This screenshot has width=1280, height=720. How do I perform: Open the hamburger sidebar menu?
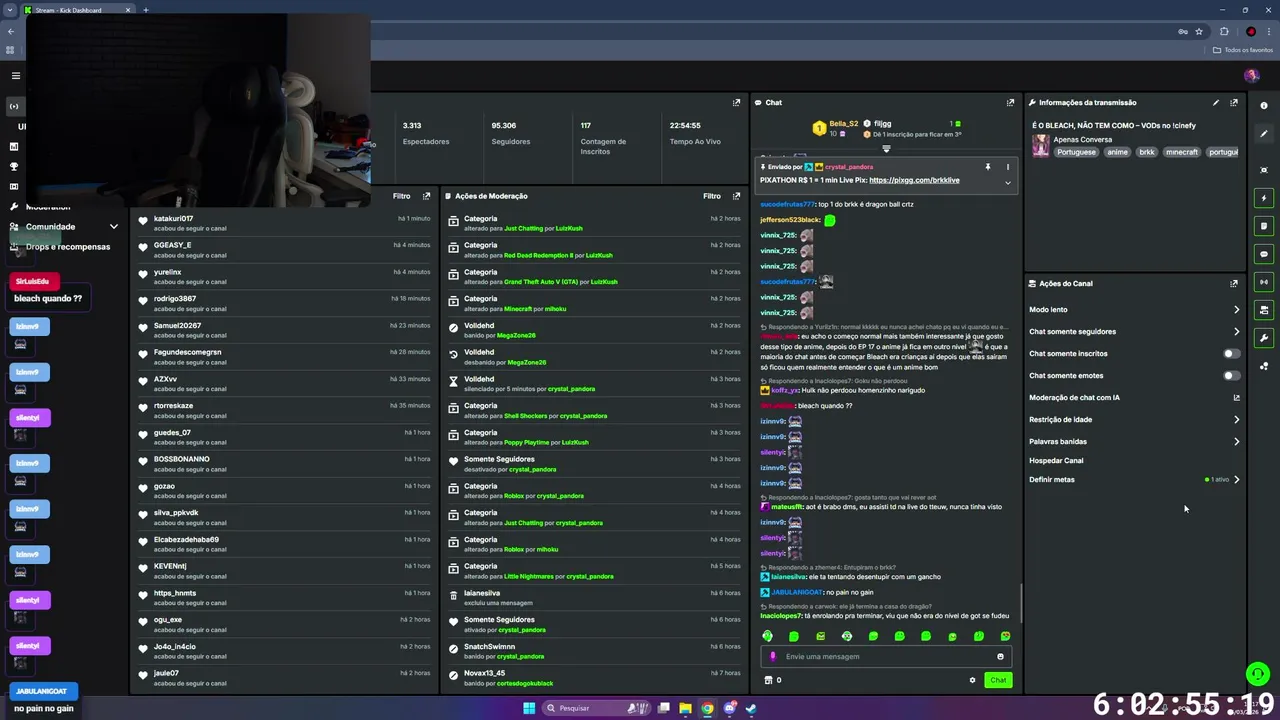15,75
